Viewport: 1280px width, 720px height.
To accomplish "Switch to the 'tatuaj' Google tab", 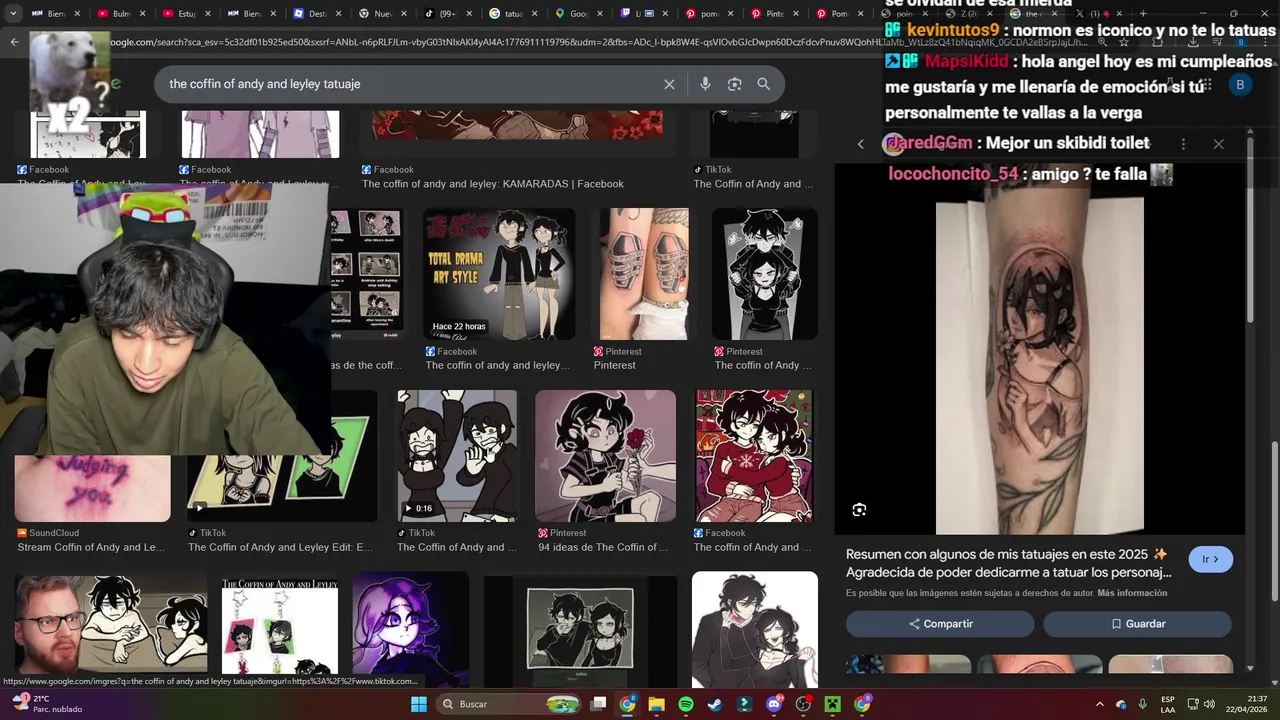I will tap(513, 14).
